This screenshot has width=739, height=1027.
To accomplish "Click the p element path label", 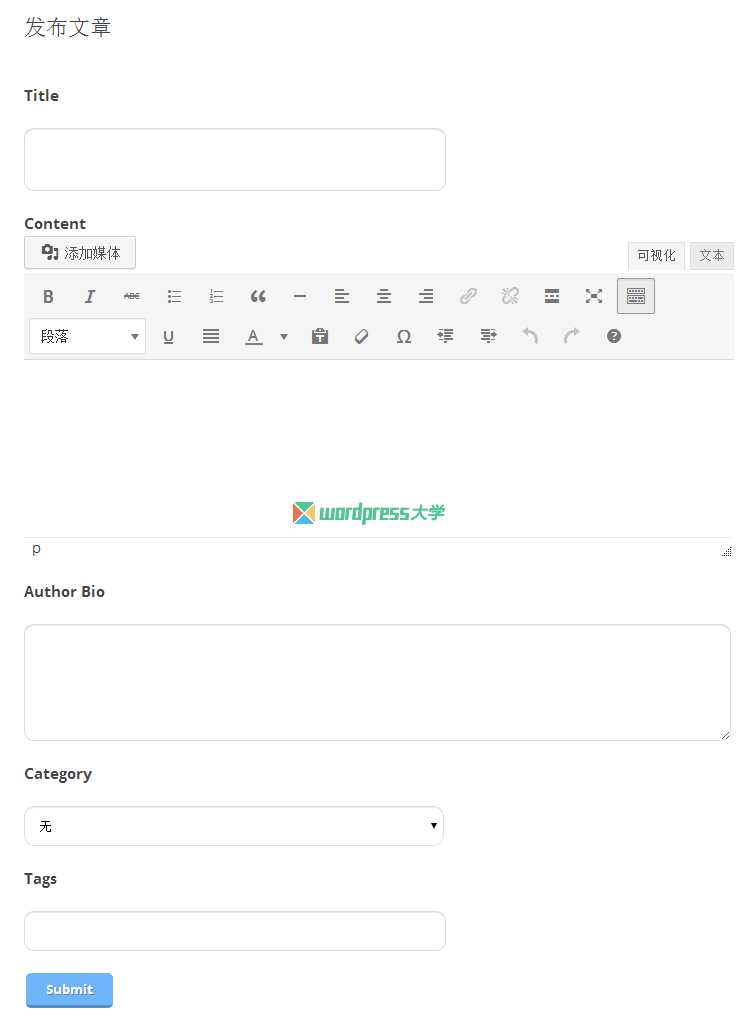I will click(x=36, y=549).
